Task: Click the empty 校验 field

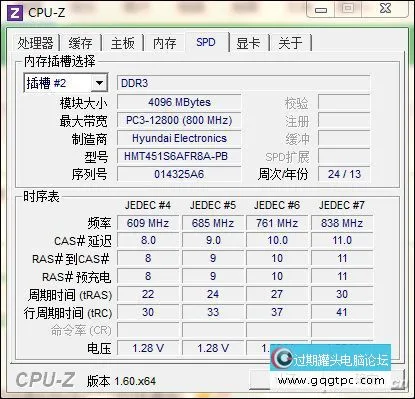Action: (x=344, y=102)
